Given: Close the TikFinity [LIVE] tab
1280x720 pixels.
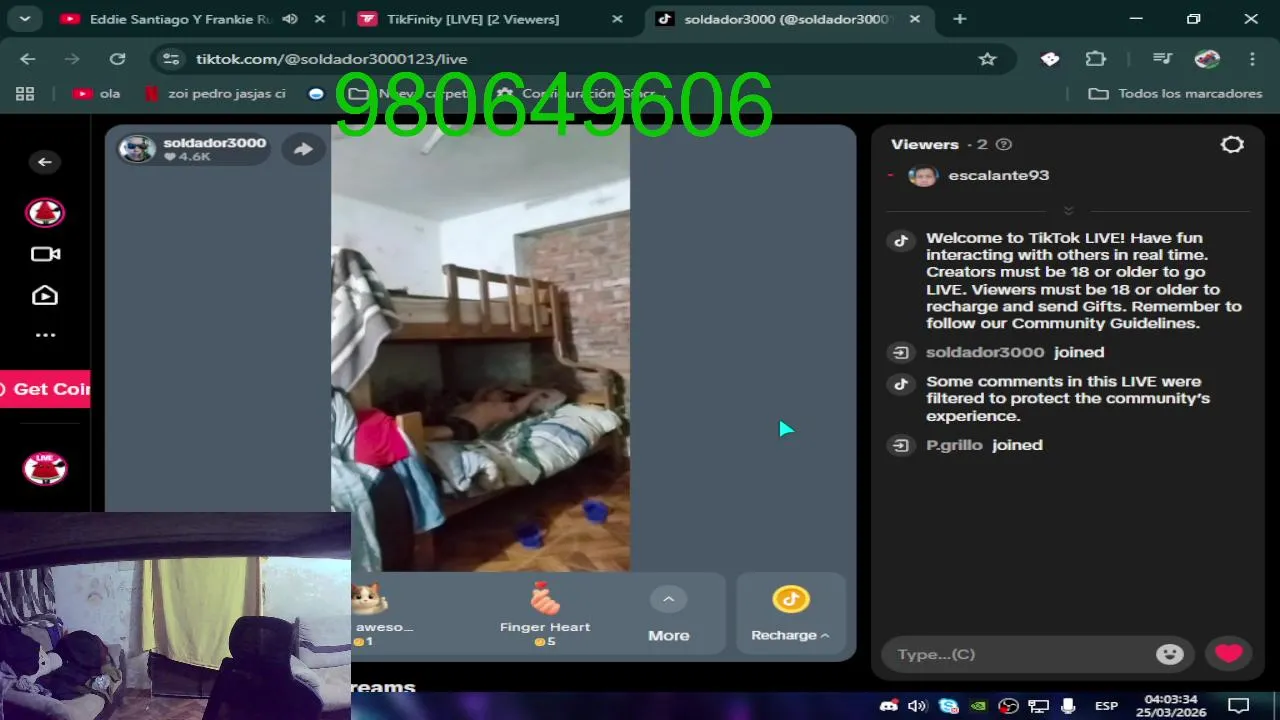Looking at the screenshot, I should [617, 19].
